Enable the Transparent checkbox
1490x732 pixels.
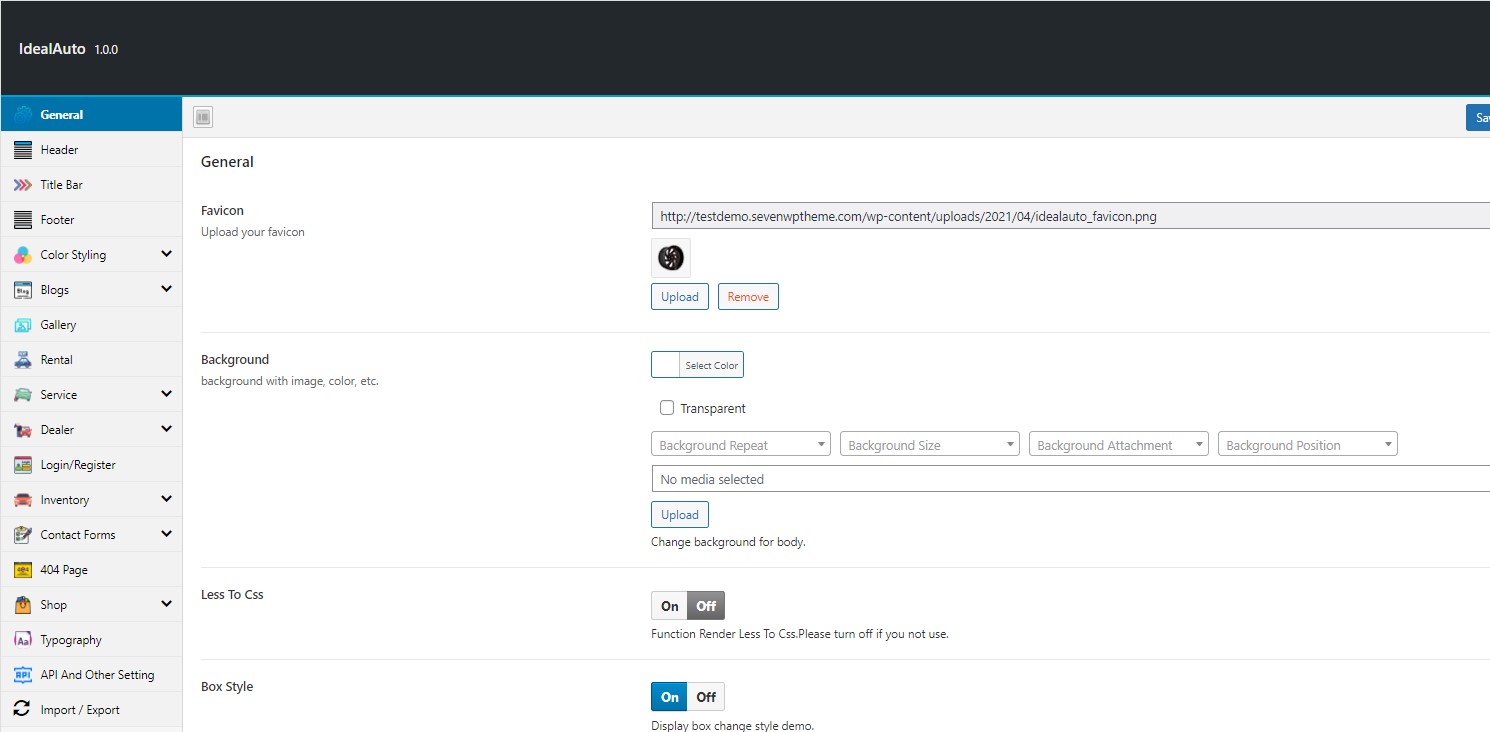667,408
